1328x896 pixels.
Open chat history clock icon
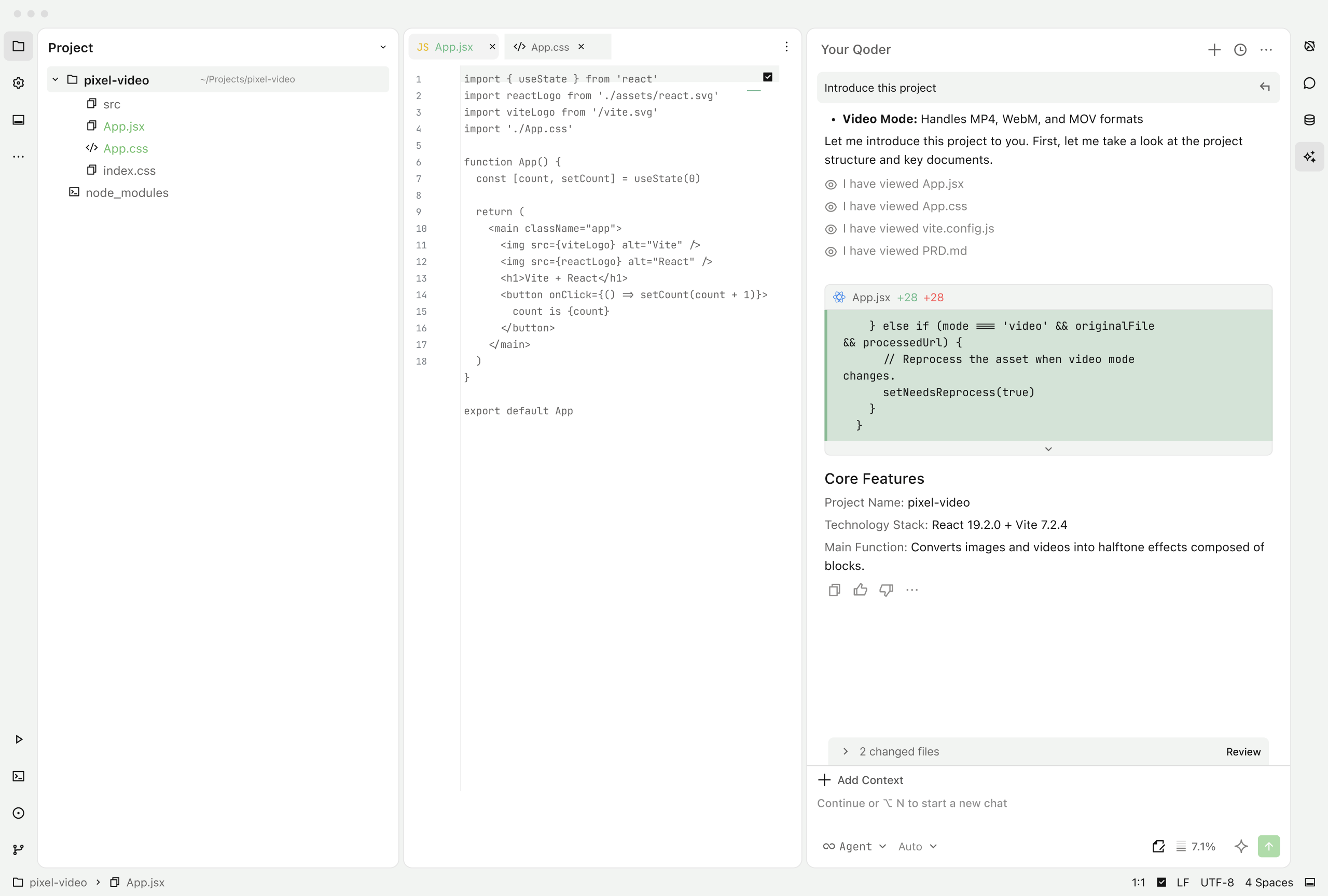[1240, 50]
